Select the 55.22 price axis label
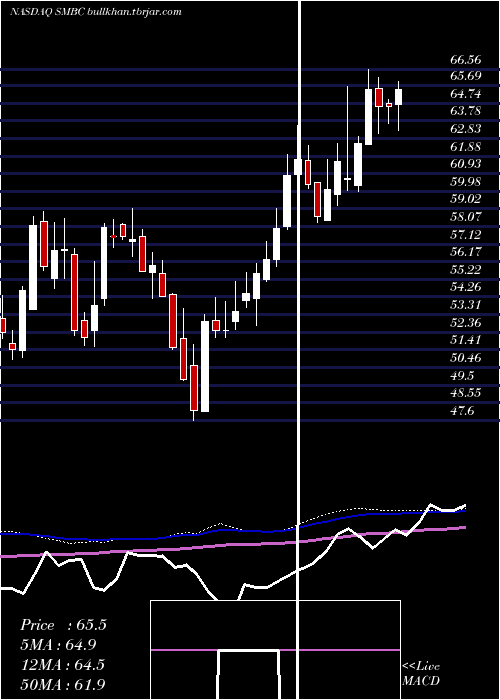The image size is (500, 700). tap(466, 270)
